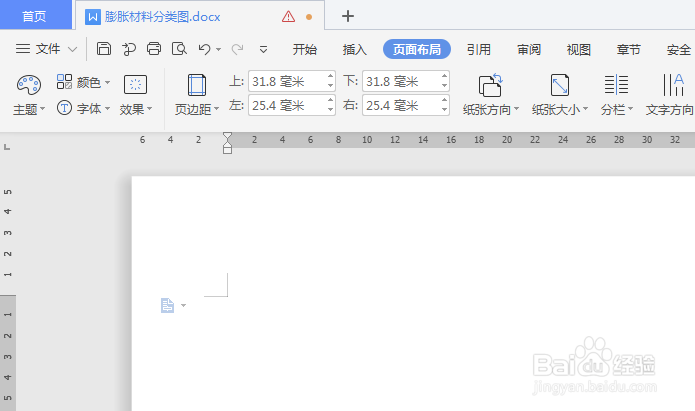This screenshot has height=411, width=695.
Task: Click the red warning triangle on document tab
Action: 288,17
